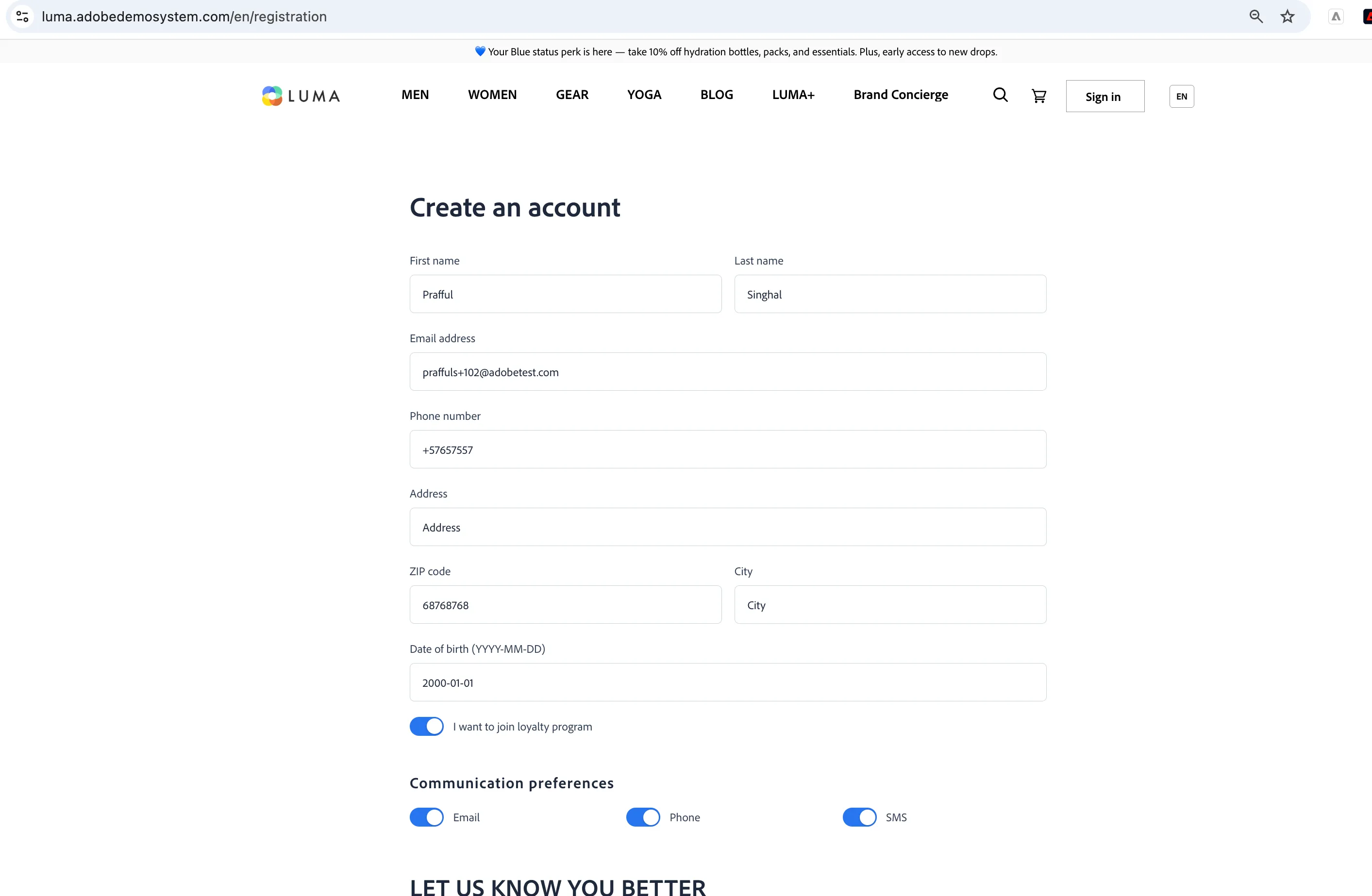This screenshot has width=1372, height=896.
Task: Open the MEN menu
Action: tap(415, 95)
